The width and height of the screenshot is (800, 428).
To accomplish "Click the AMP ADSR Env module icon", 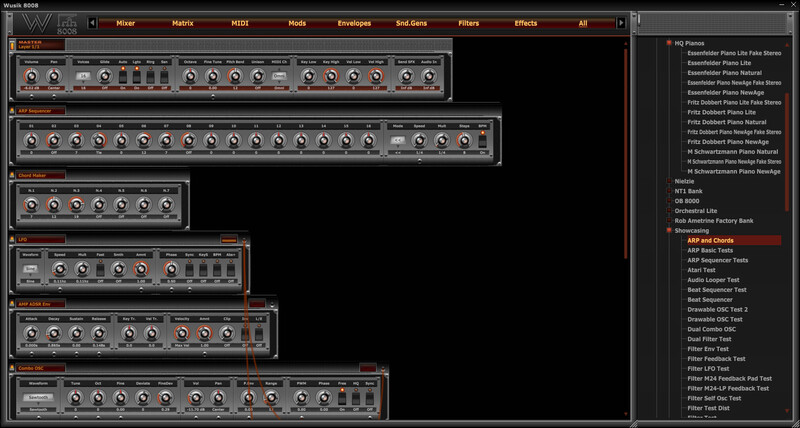I will [13, 303].
